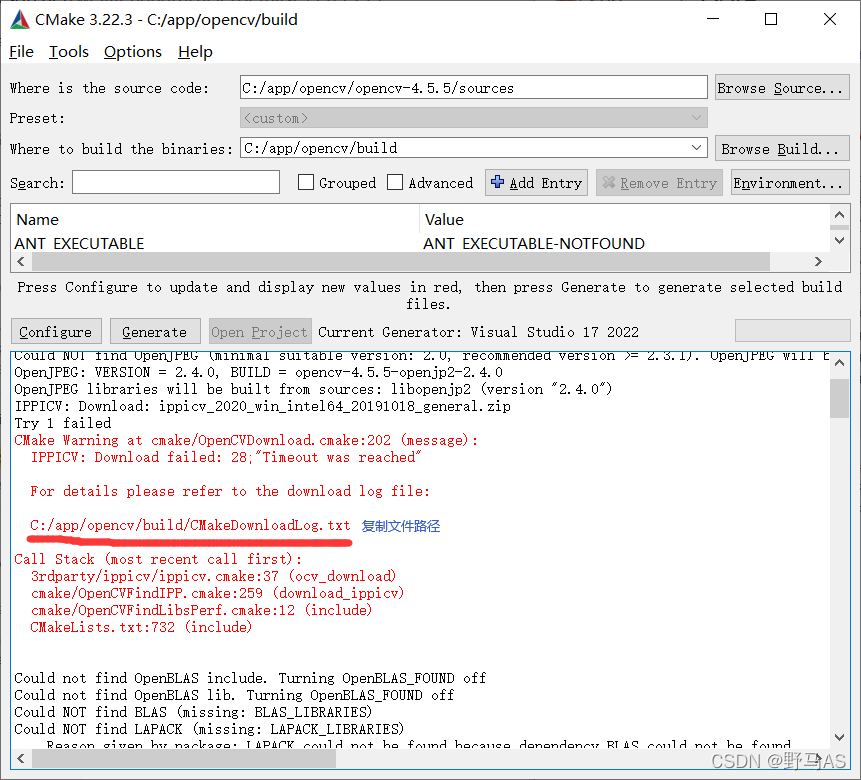Click the Browse Build button
The height and width of the screenshot is (780, 861).
(x=782, y=148)
